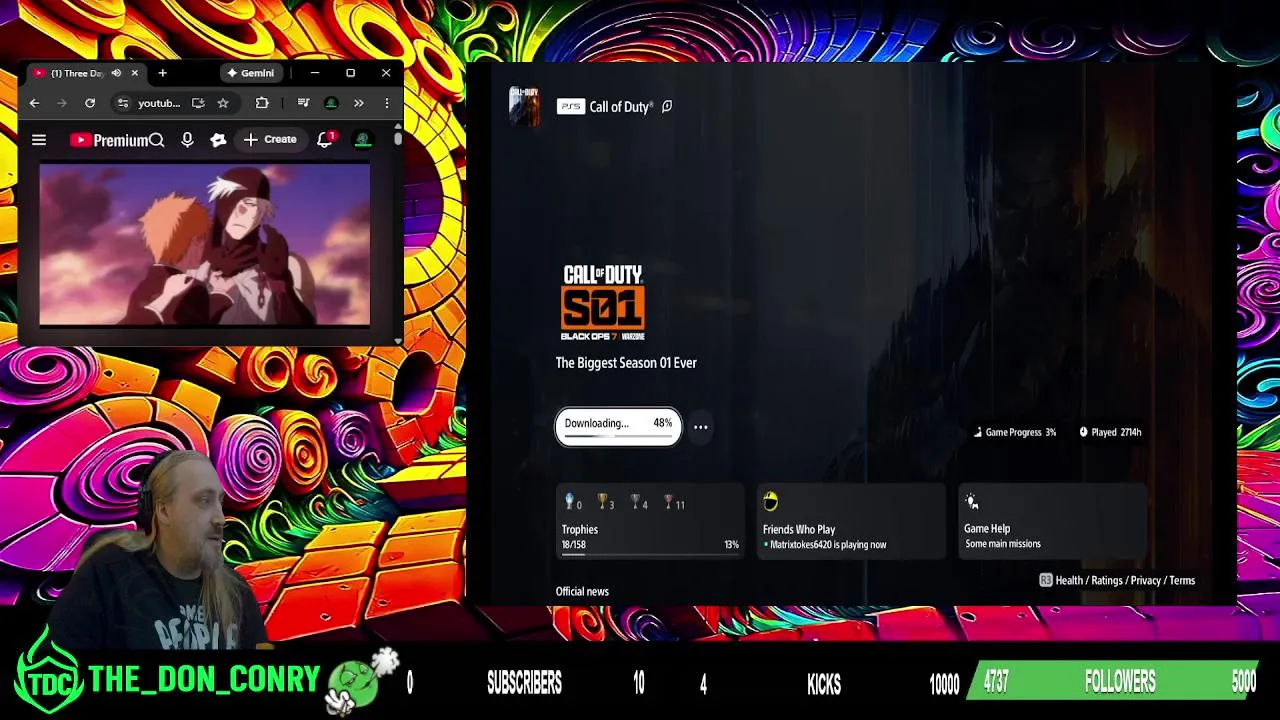The height and width of the screenshot is (720, 1280).
Task: Close the Three Days YouTube tab
Action: [x=134, y=73]
